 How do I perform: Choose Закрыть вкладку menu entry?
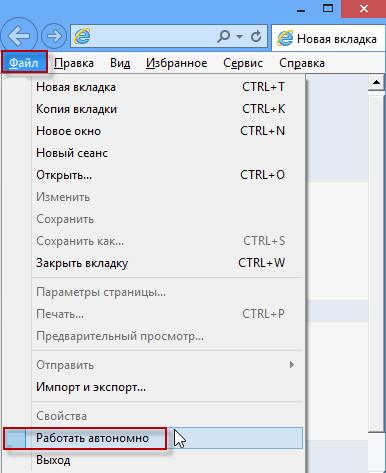(x=168, y=263)
